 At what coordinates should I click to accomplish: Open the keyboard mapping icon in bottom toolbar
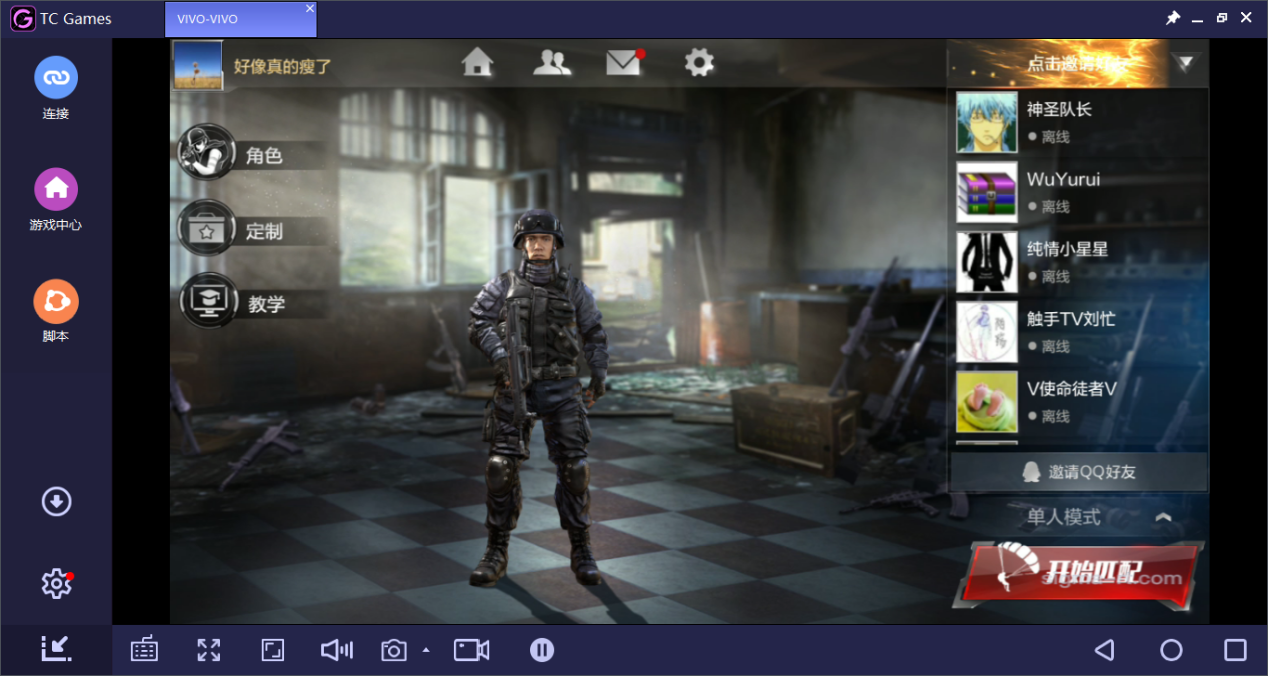(x=144, y=650)
